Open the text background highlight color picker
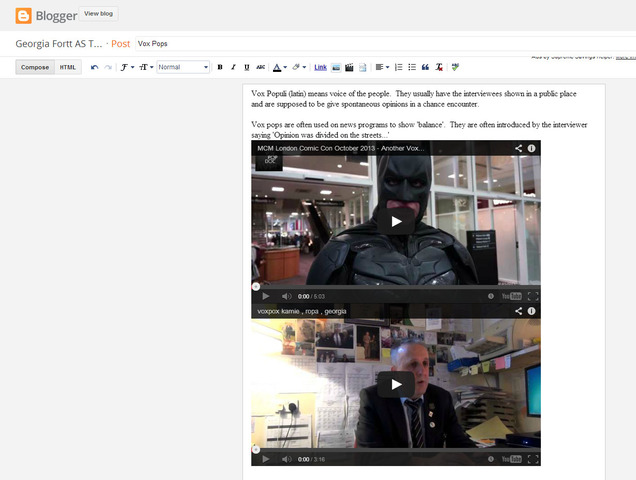This screenshot has height=480, width=636. [x=299, y=67]
